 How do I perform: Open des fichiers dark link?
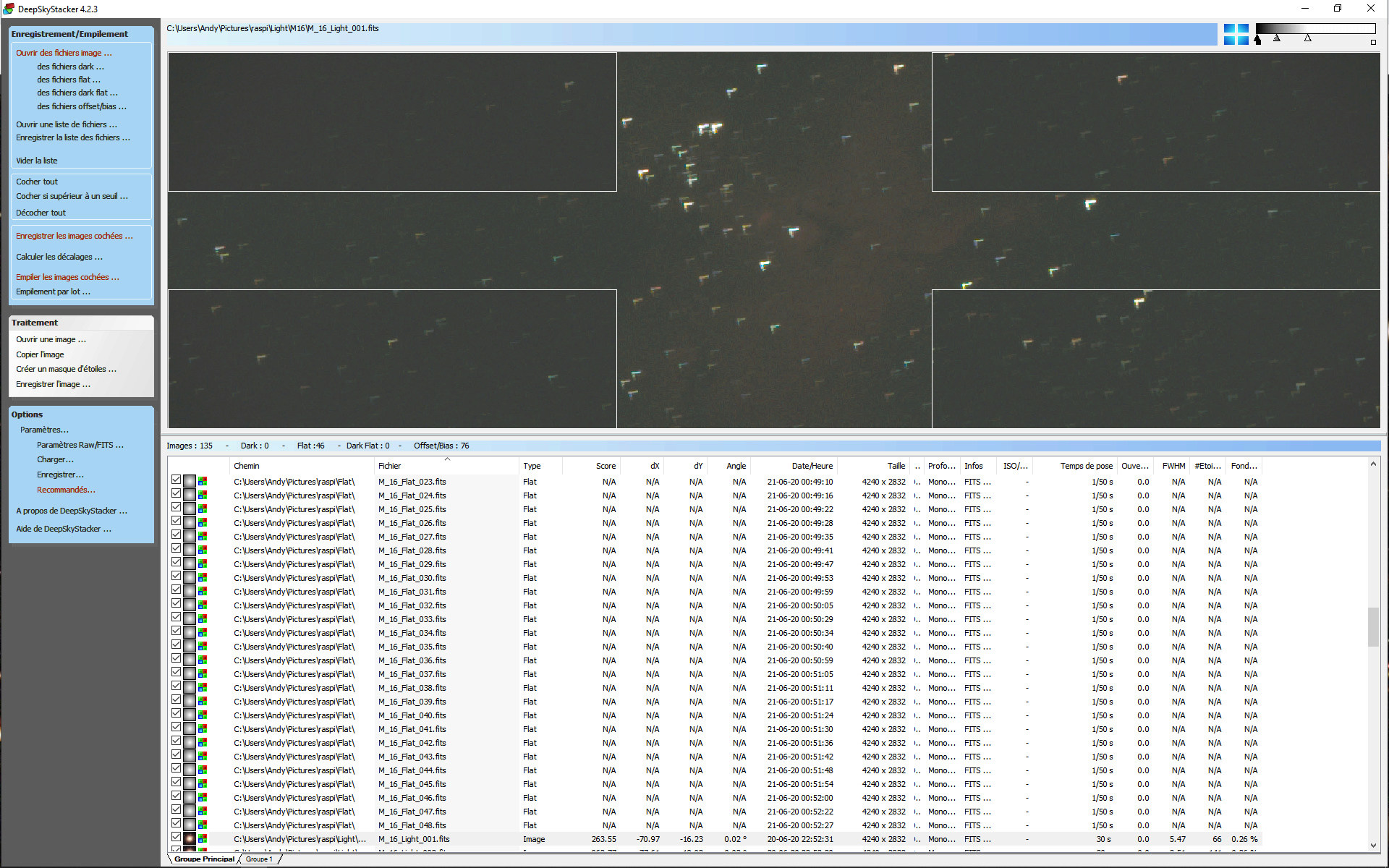coord(70,67)
